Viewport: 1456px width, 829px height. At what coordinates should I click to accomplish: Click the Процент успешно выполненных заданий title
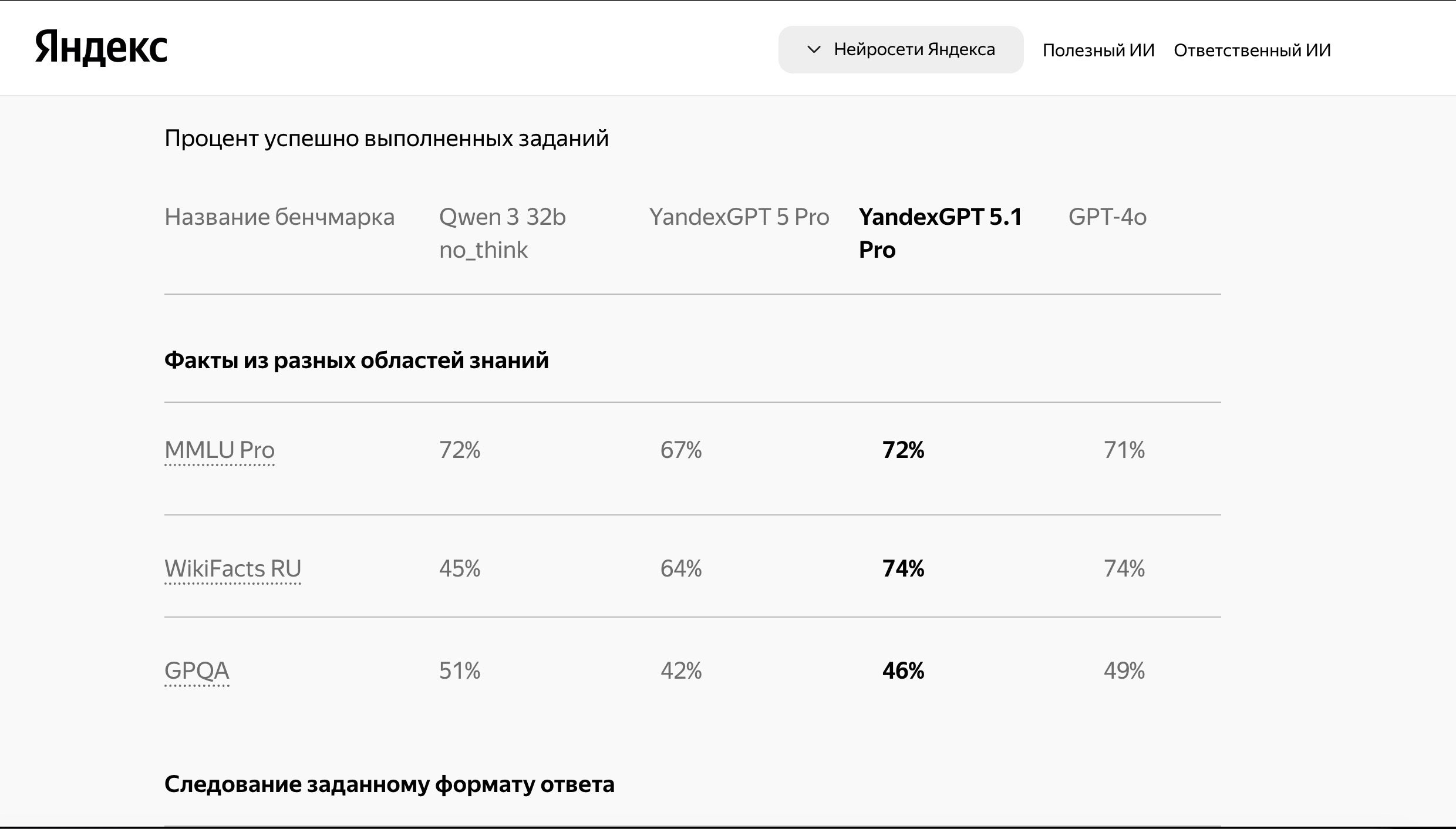[386, 139]
